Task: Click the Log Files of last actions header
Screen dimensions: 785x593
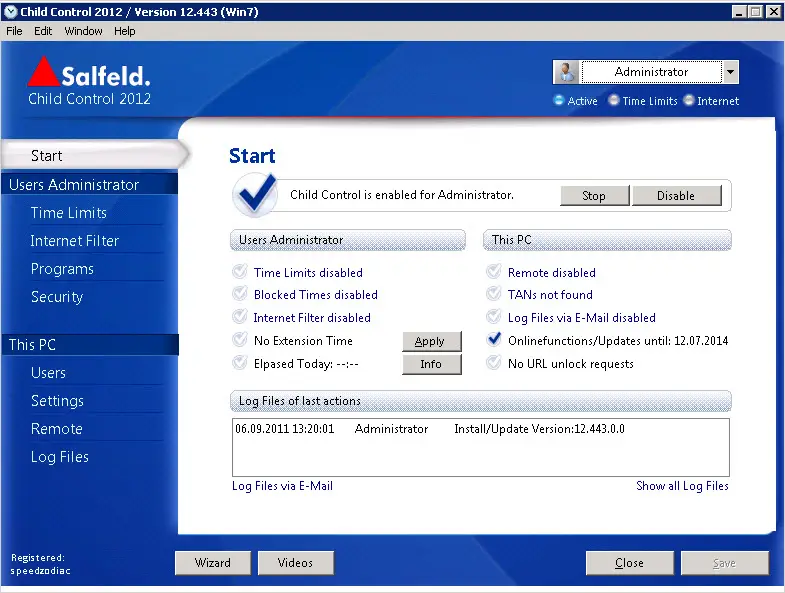Action: (x=481, y=401)
